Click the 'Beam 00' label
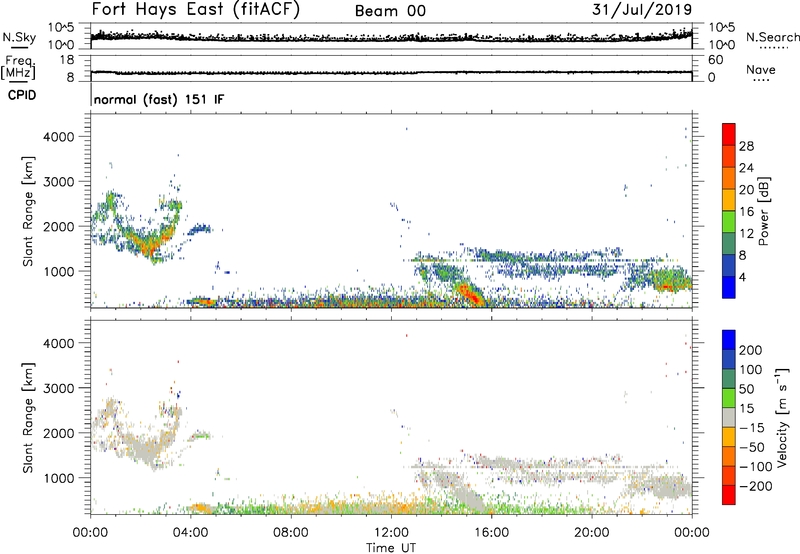800x554 pixels. tap(390, 11)
